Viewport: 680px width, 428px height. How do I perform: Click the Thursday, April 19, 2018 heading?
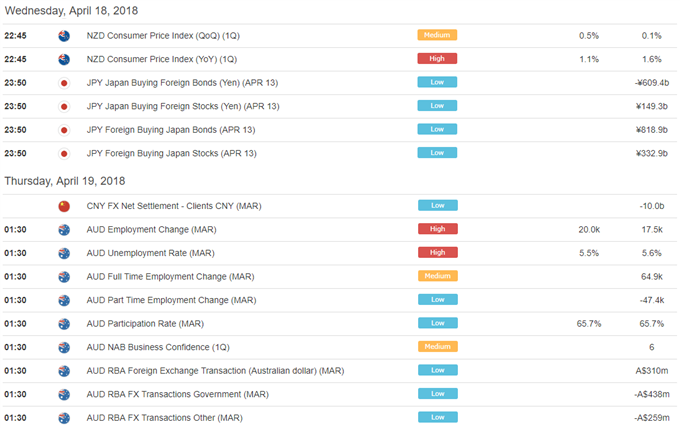pos(65,181)
